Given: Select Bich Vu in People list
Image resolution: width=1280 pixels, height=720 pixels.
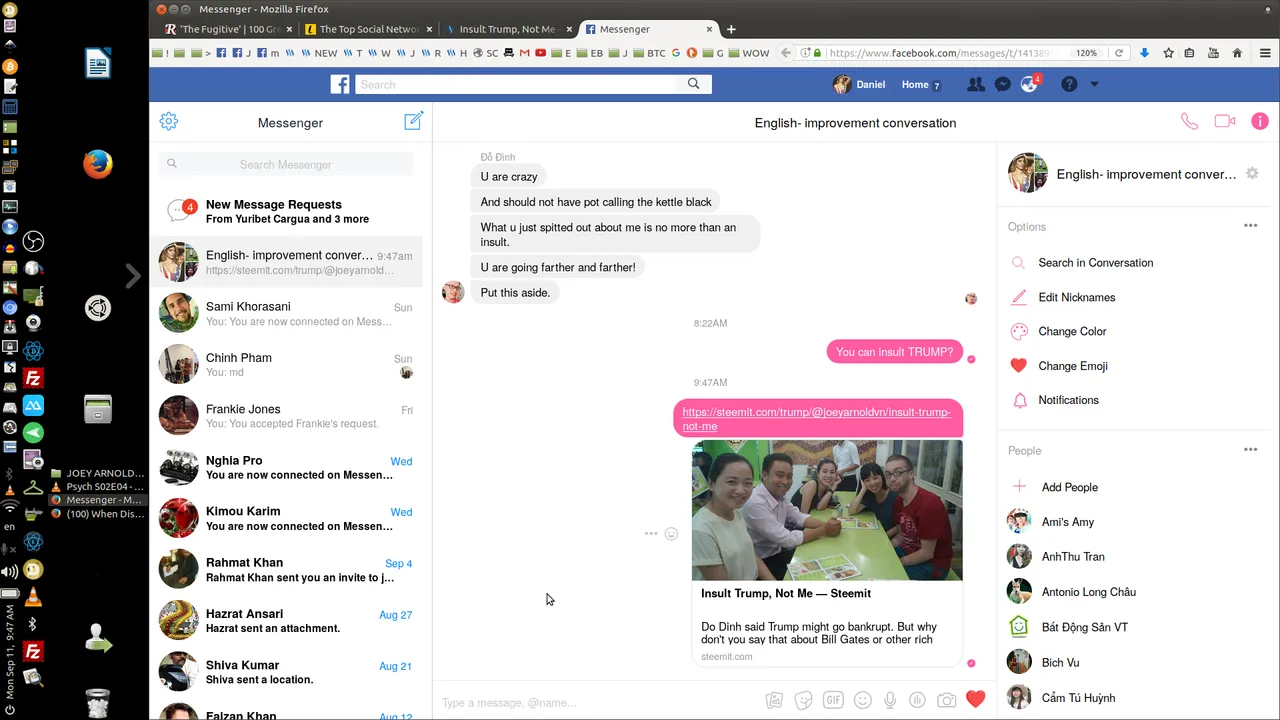Looking at the screenshot, I should tap(1060, 662).
